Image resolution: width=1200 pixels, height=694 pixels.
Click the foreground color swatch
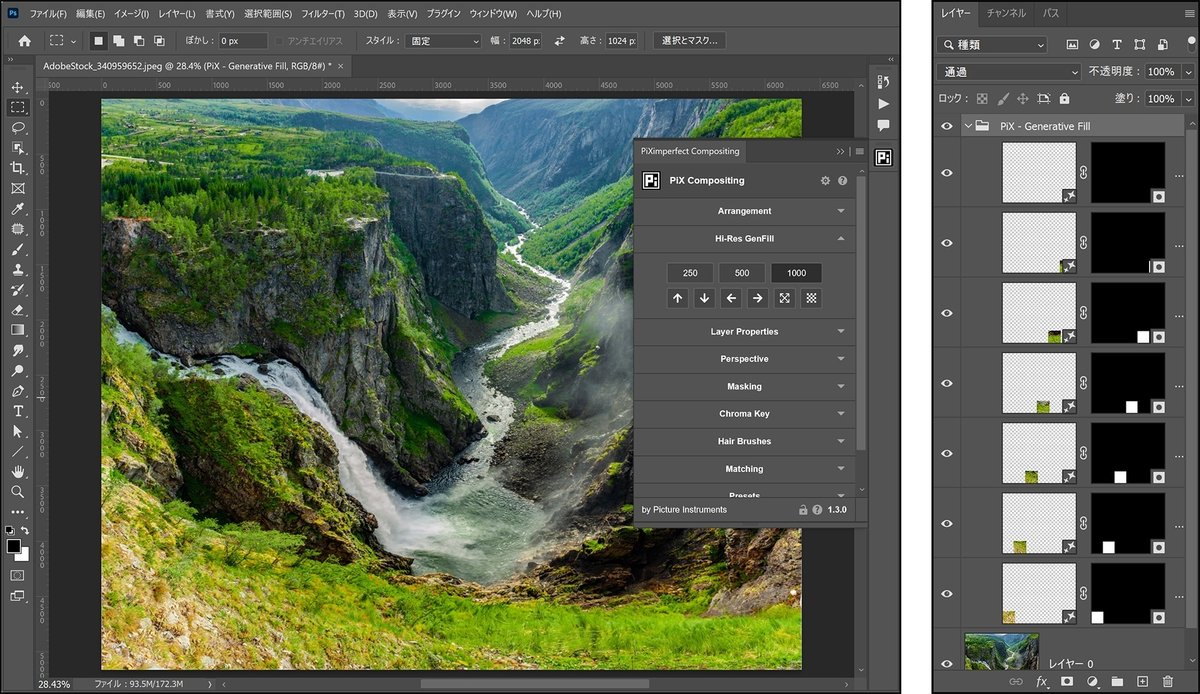[14, 546]
